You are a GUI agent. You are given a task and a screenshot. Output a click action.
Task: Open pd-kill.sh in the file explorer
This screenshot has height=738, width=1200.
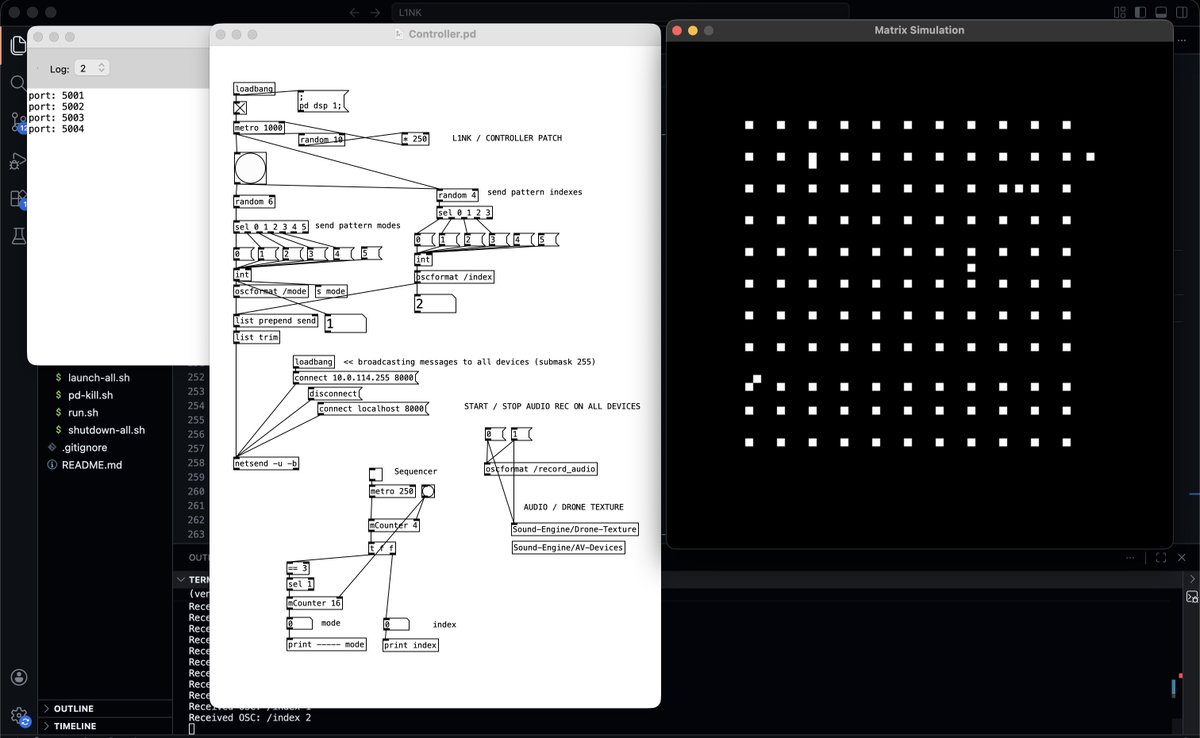(89, 395)
